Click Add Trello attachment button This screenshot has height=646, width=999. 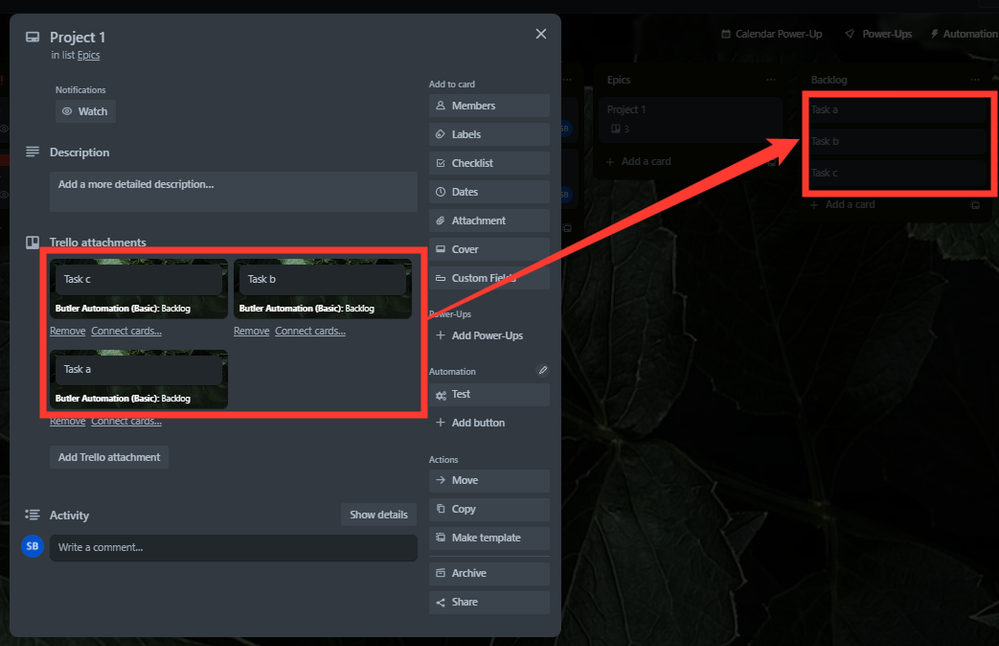(109, 457)
